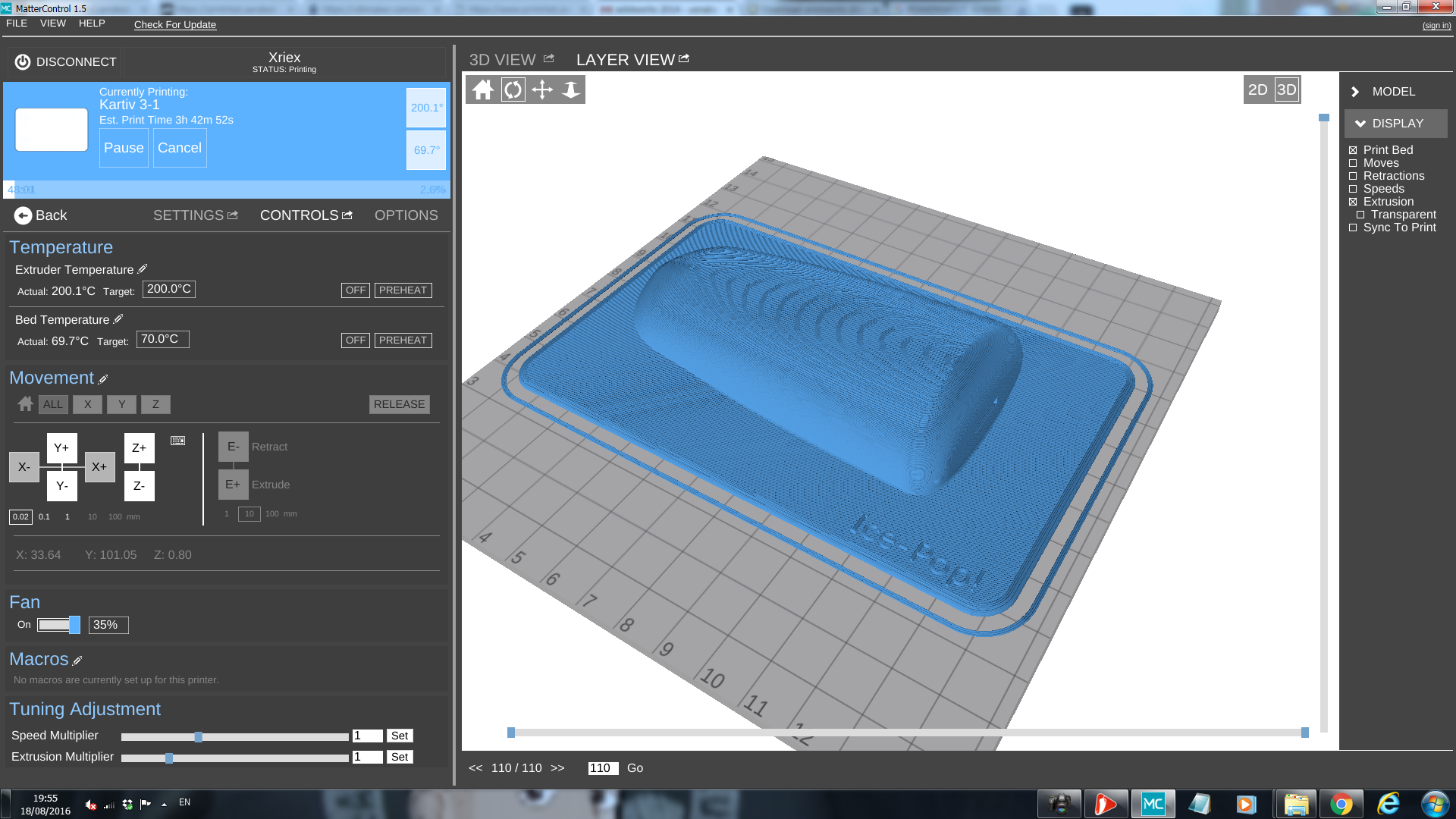1456x819 pixels.
Task: Pop out the 3D VIEW window icon
Action: (x=549, y=58)
